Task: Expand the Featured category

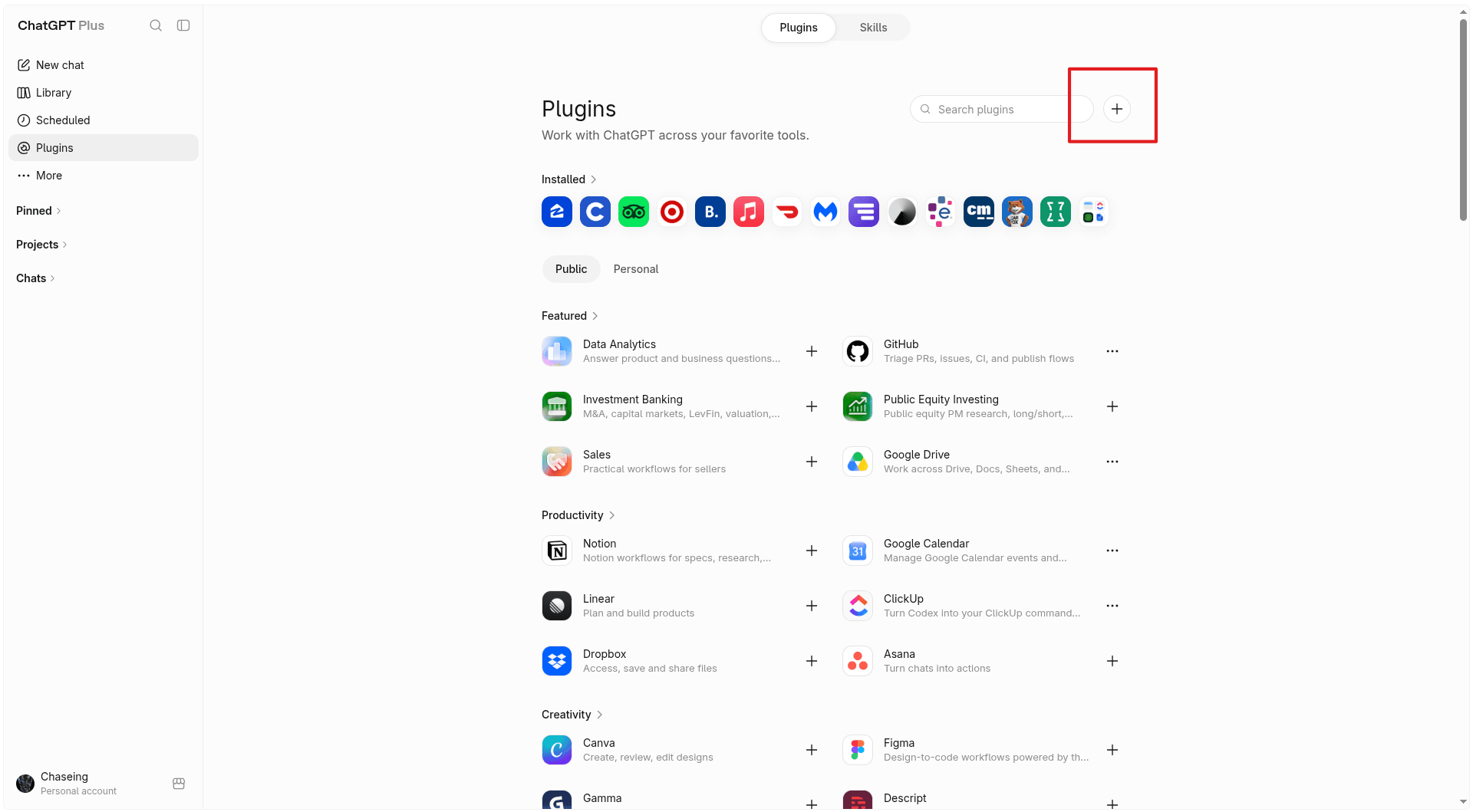Action: click(x=570, y=316)
